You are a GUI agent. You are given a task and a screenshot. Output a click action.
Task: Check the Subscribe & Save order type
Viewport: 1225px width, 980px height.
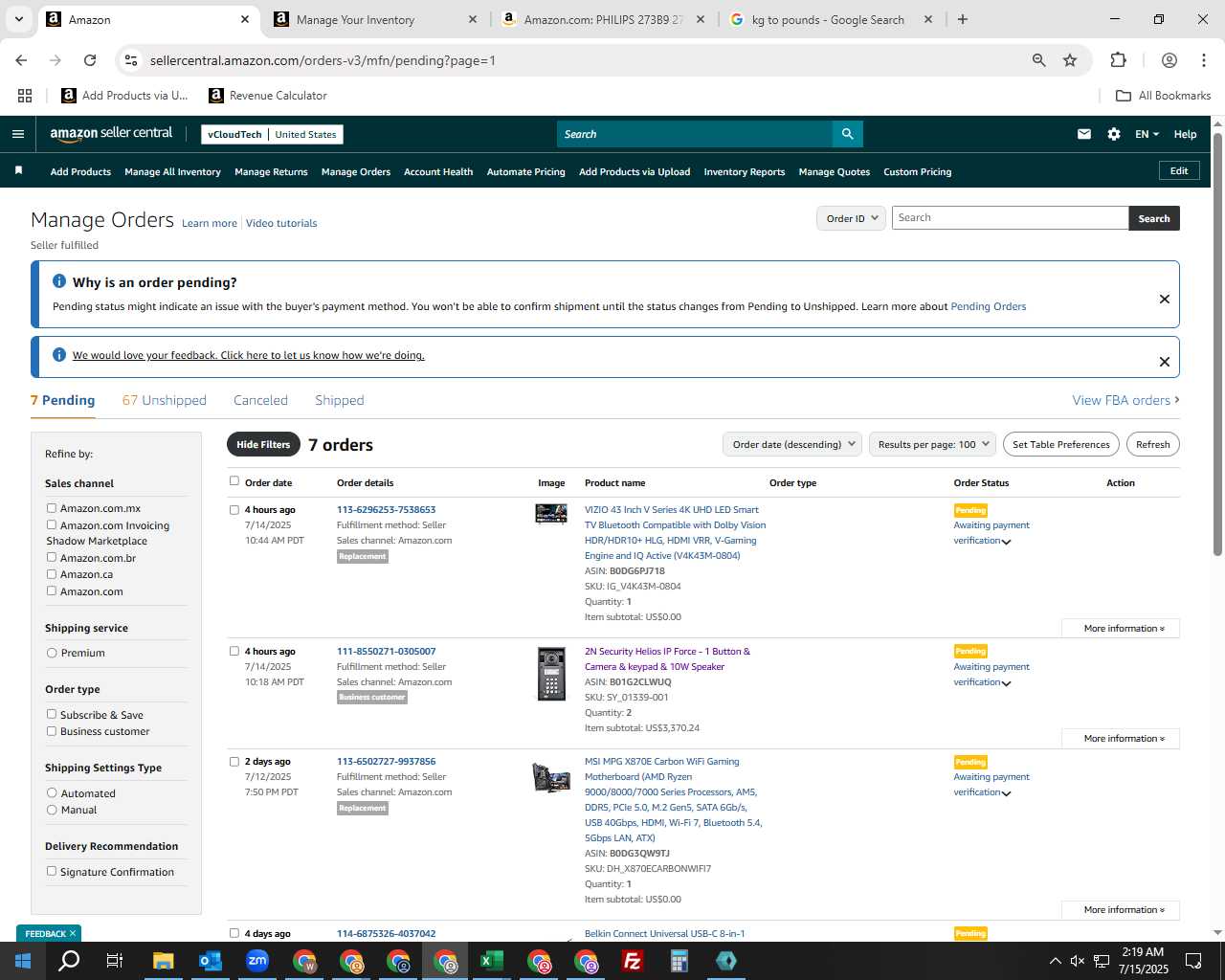[52, 714]
